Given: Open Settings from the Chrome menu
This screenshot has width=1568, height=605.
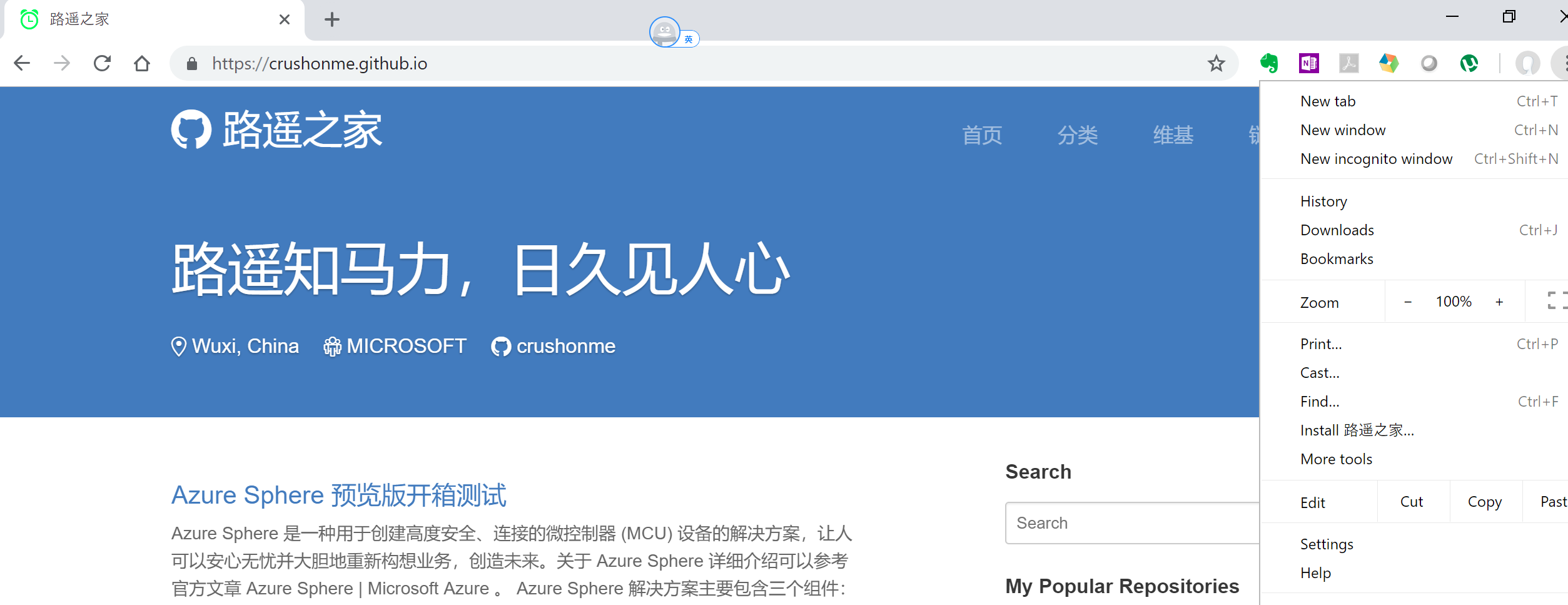Looking at the screenshot, I should point(1414,544).
